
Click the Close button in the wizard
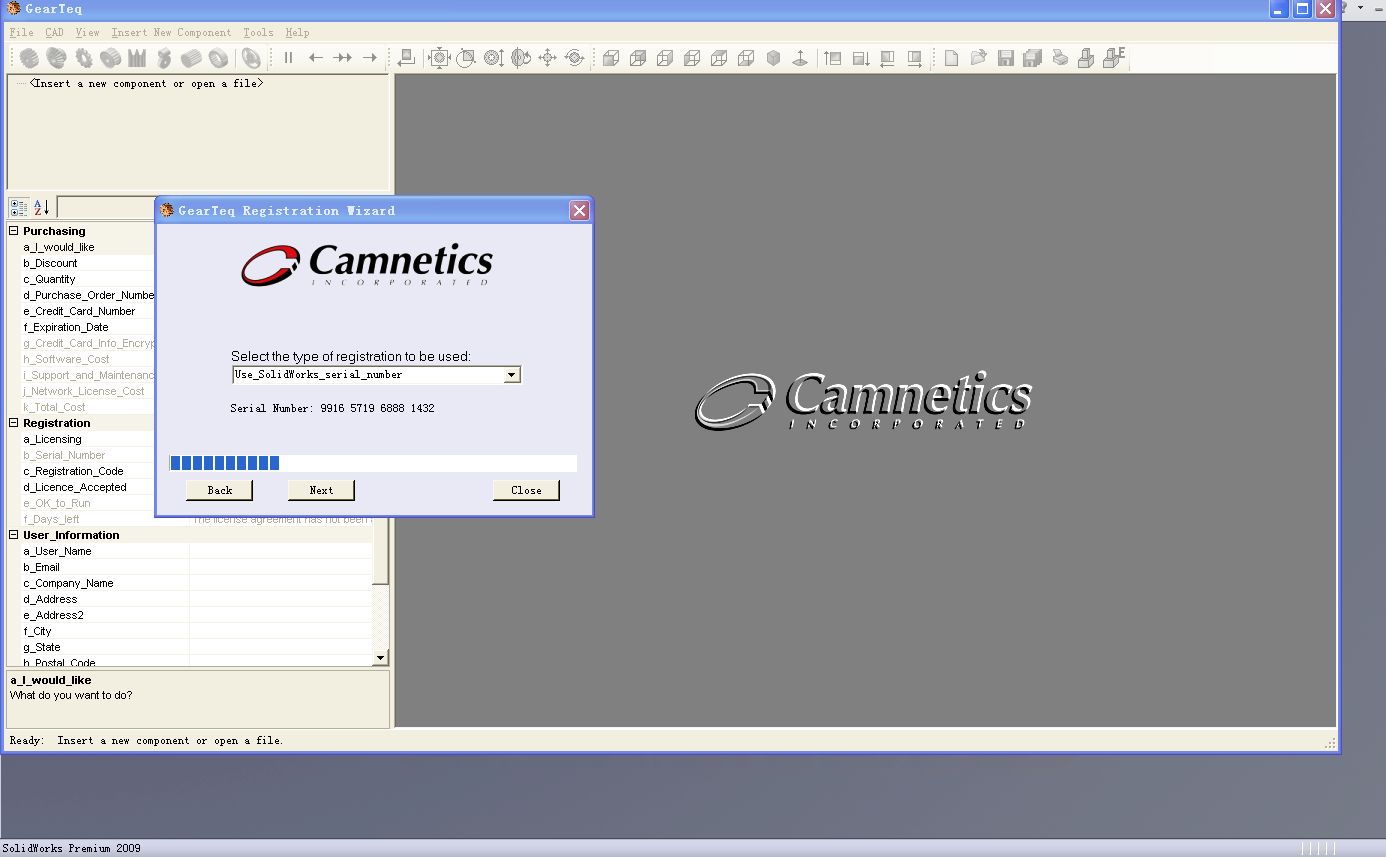(x=526, y=490)
